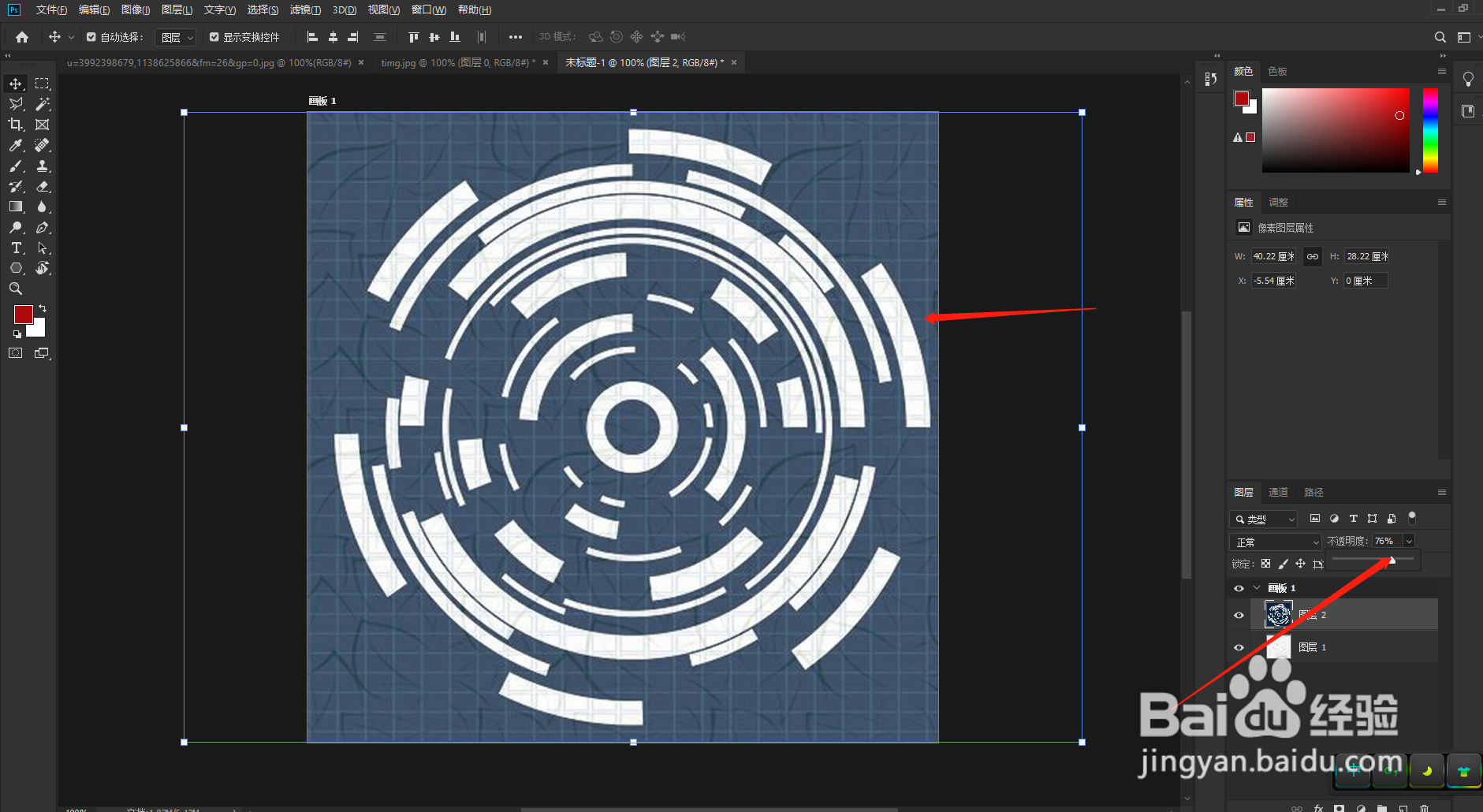This screenshot has height=812, width=1483.
Task: Select the Rectangular Marquee tool
Action: (x=43, y=84)
